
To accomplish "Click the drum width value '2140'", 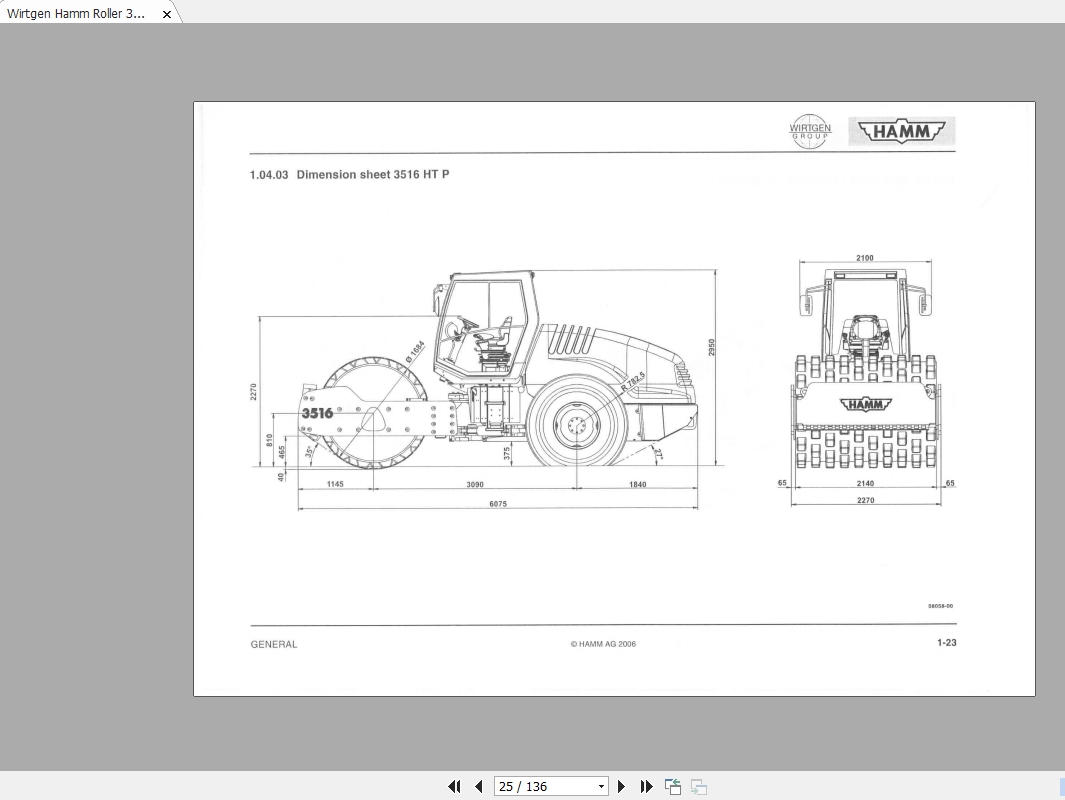I will click(865, 484).
